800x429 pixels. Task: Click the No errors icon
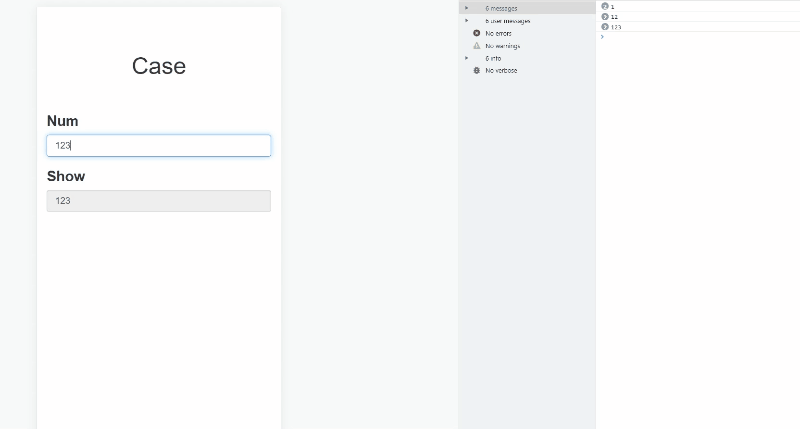pyautogui.click(x=476, y=33)
